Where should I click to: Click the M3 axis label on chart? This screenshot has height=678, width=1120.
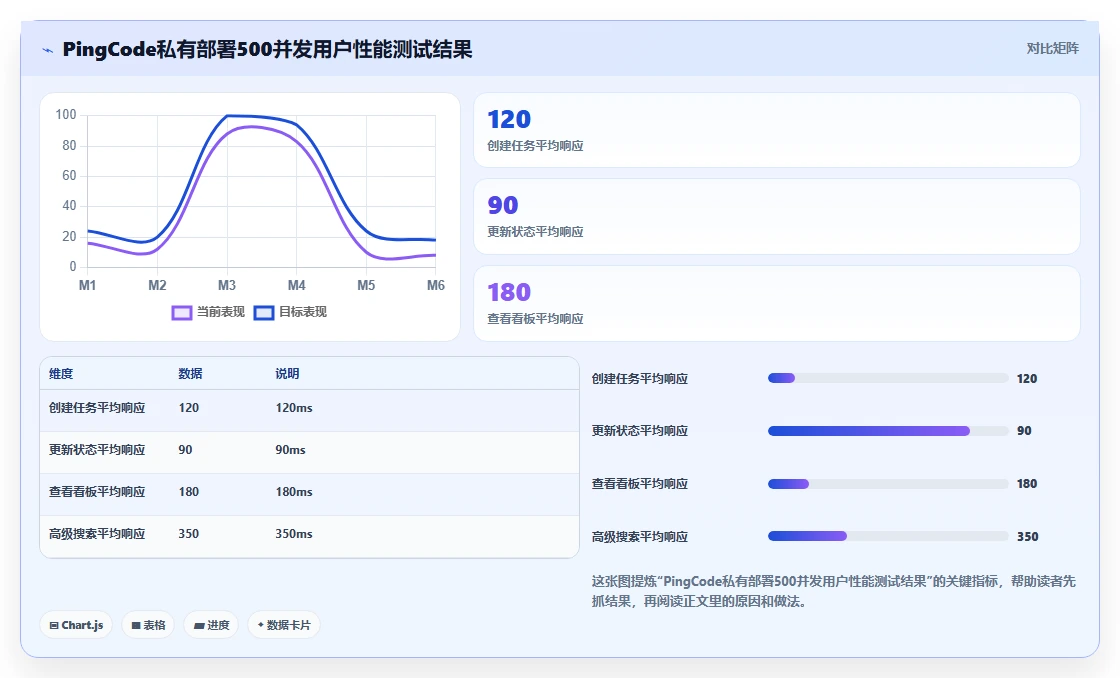pyautogui.click(x=226, y=286)
